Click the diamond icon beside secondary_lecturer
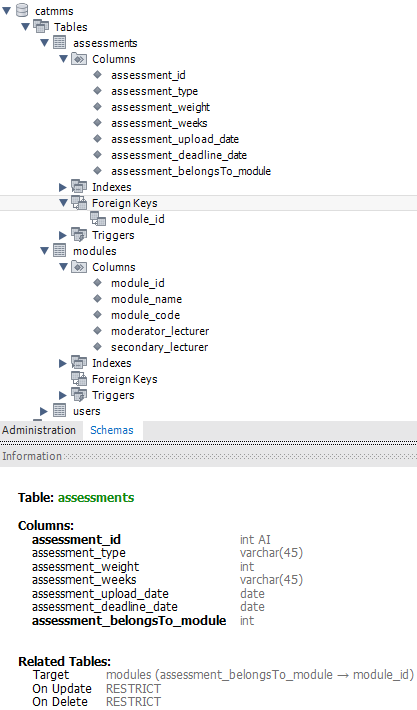 click(x=97, y=346)
